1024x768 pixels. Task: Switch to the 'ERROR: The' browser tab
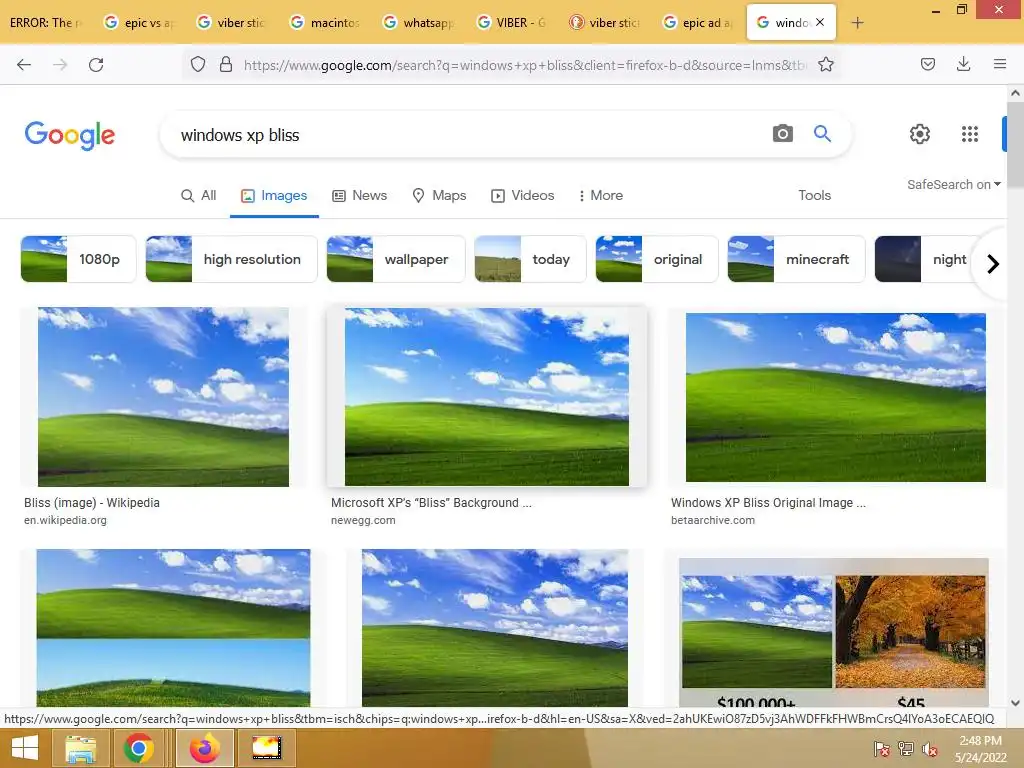46,23
